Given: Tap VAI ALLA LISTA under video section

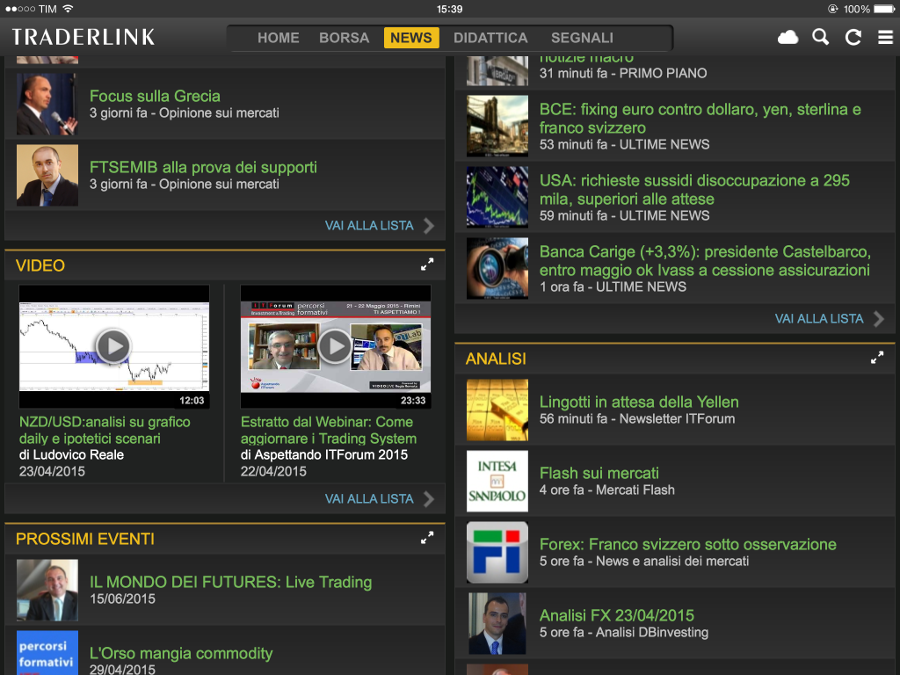Looking at the screenshot, I should [379, 499].
